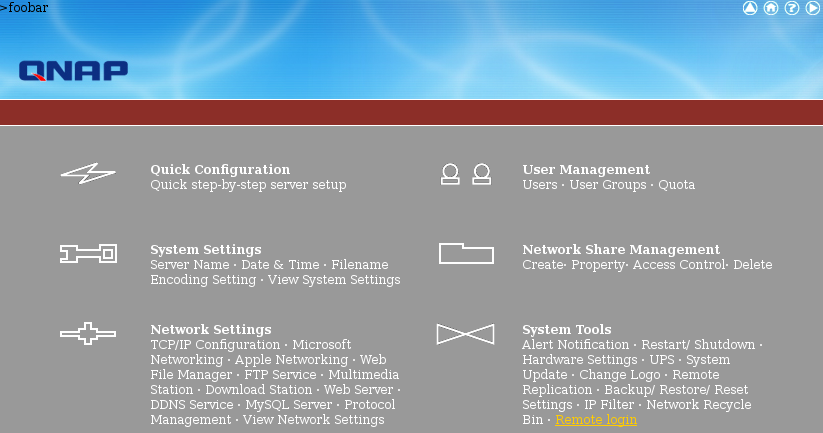Click 'Users' under User Management
Image resolution: width=823 pixels, height=433 pixels.
click(x=540, y=185)
